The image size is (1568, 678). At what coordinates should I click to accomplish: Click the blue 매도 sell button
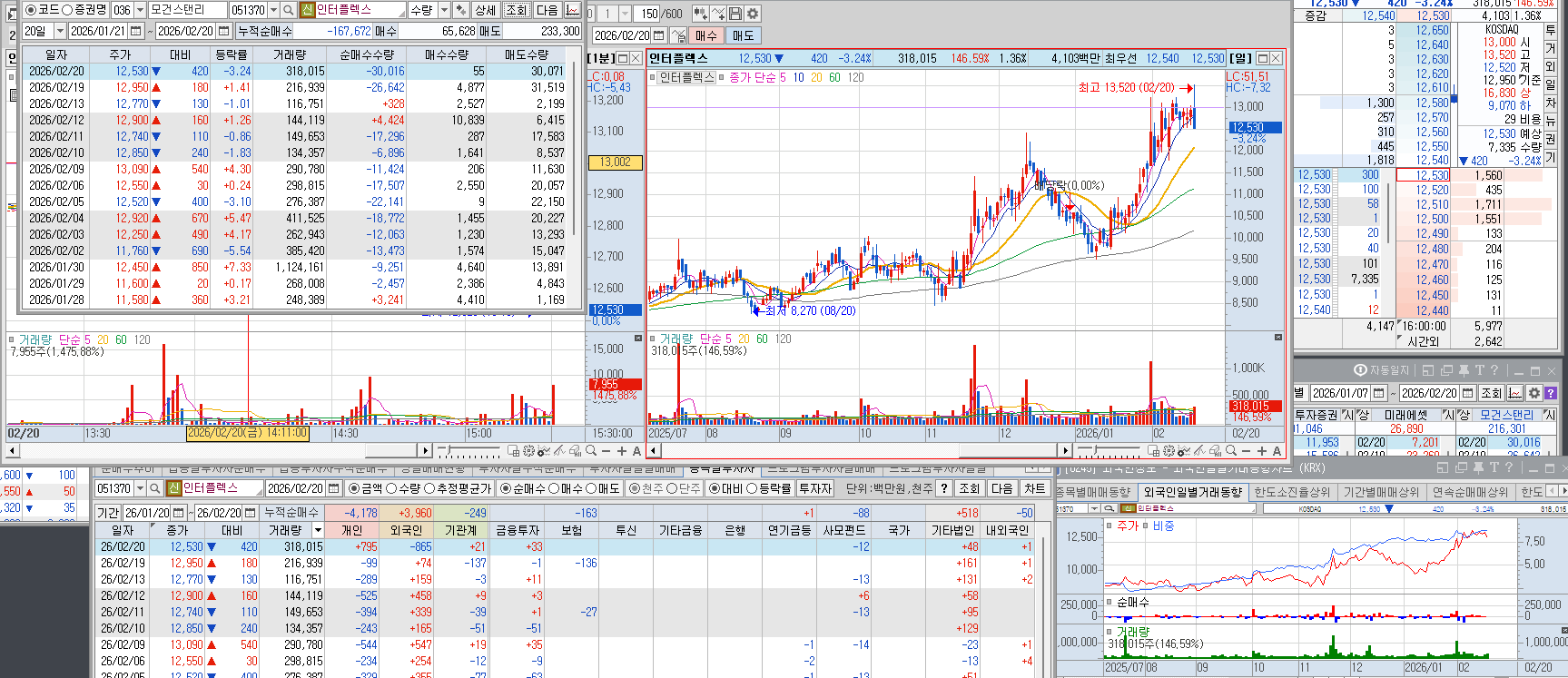pos(743,35)
